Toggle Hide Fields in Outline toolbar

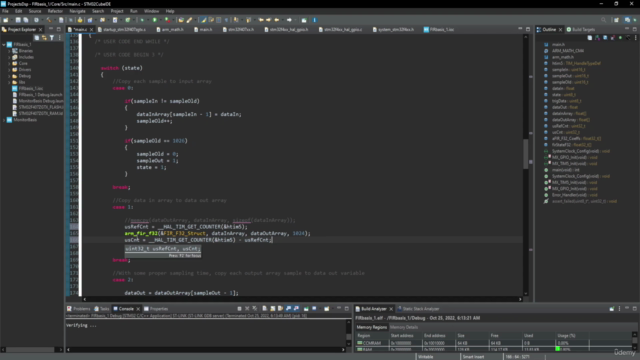tap(605, 38)
